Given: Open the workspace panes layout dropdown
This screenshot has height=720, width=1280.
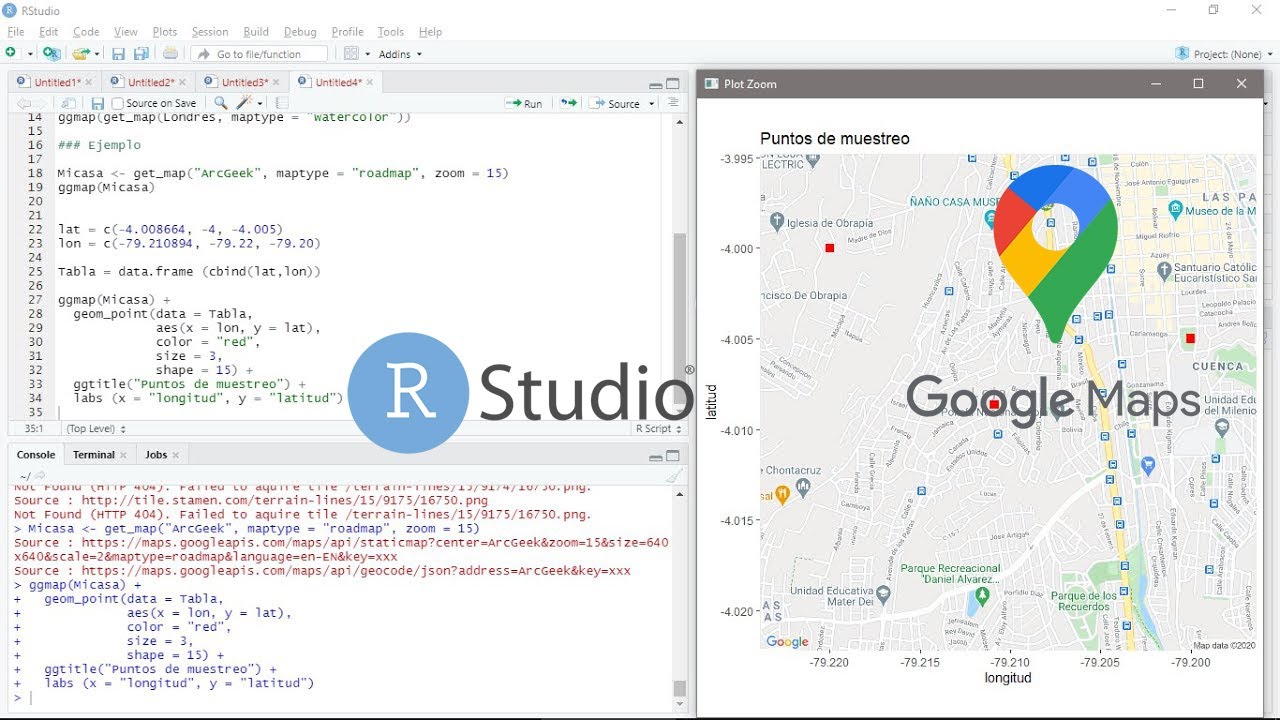Looking at the screenshot, I should 356,54.
